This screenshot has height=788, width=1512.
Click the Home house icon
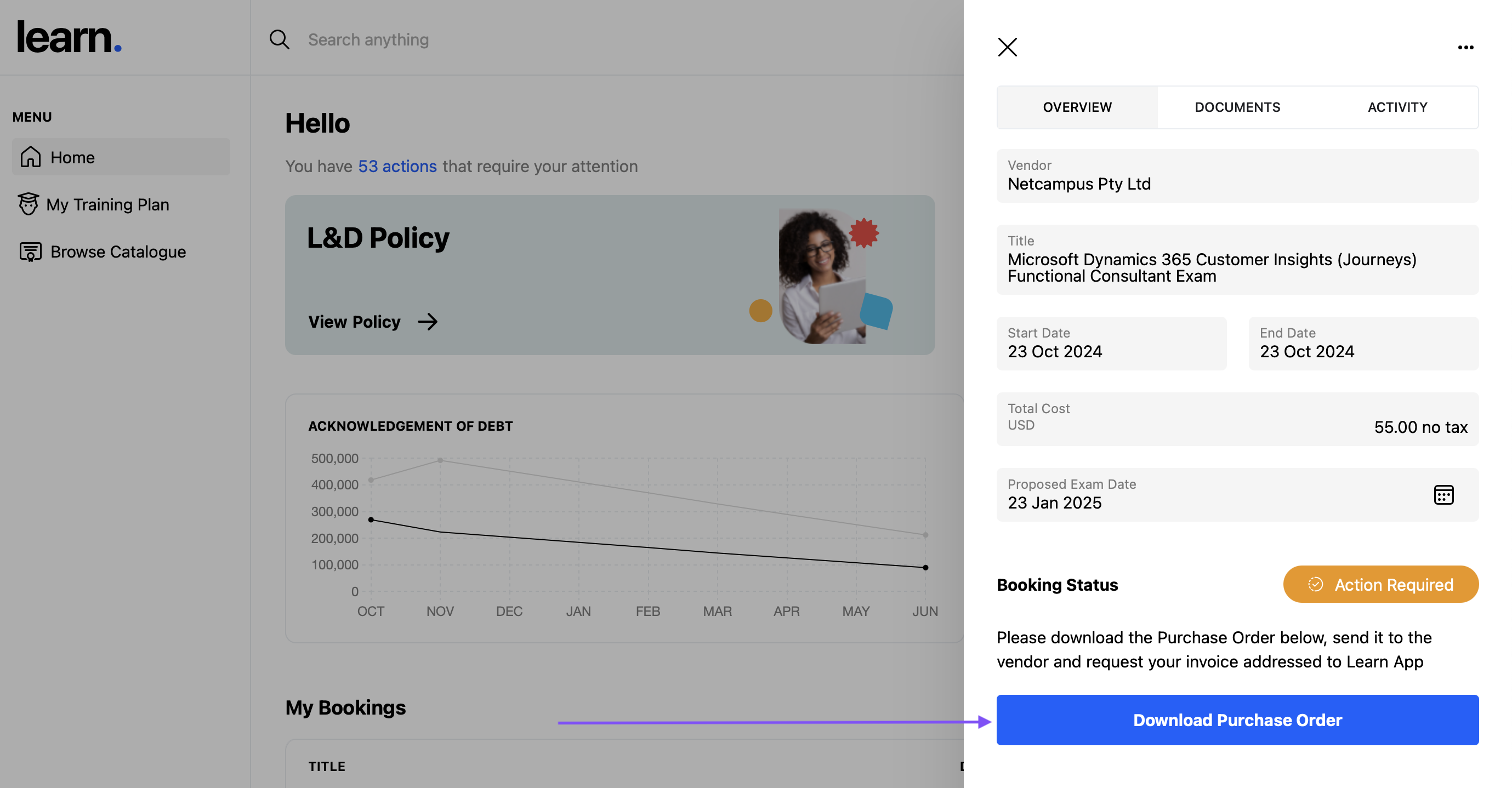(x=31, y=157)
